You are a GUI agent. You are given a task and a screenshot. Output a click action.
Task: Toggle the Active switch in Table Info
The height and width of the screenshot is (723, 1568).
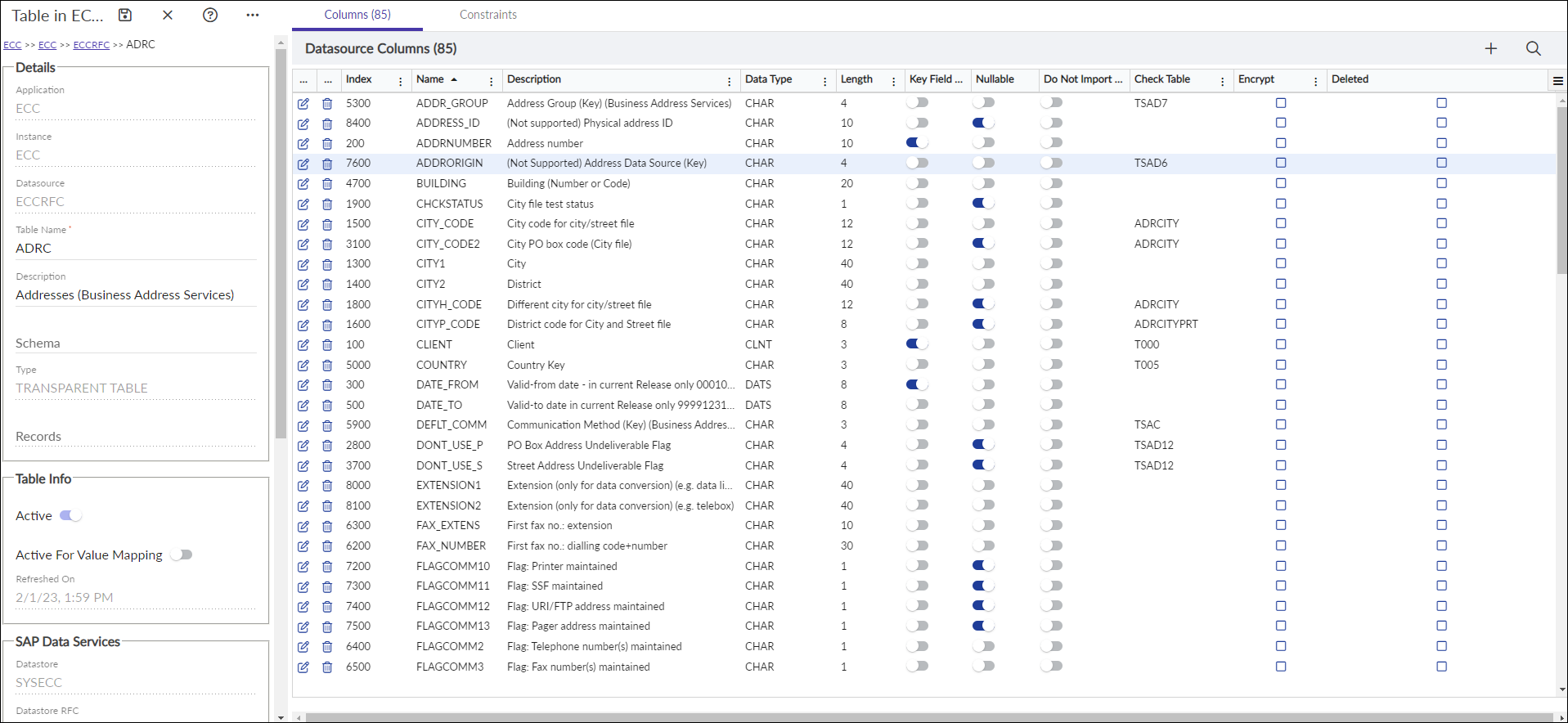click(x=70, y=515)
